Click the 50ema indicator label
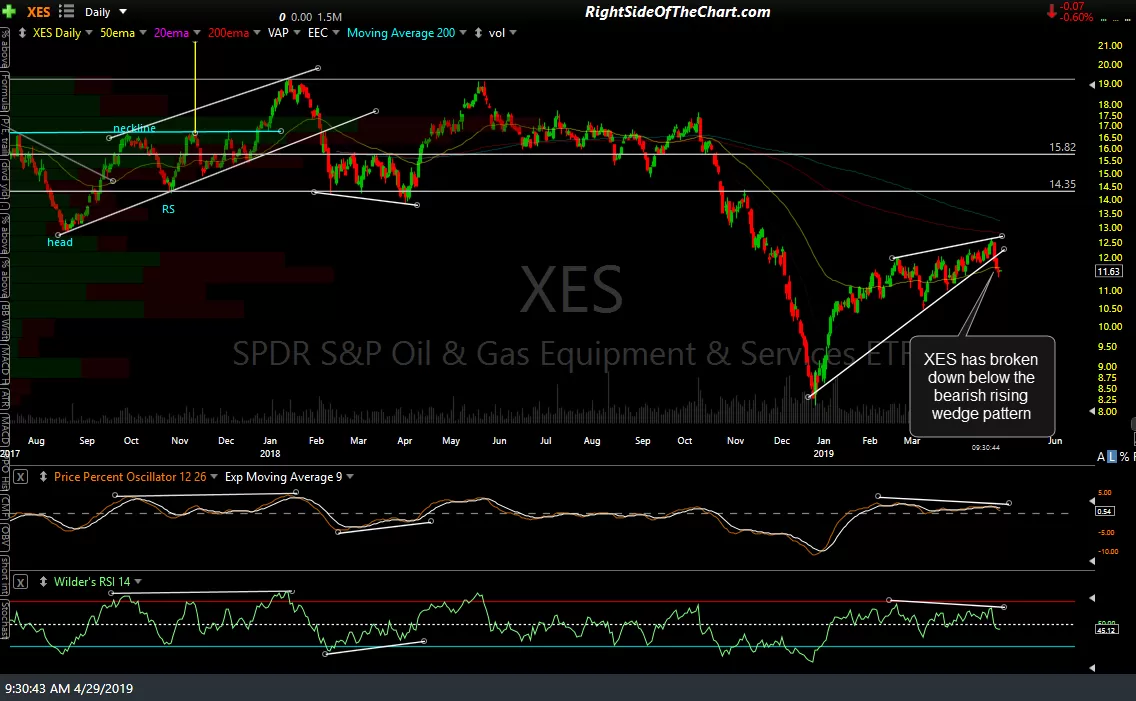1136x701 pixels. tap(117, 33)
